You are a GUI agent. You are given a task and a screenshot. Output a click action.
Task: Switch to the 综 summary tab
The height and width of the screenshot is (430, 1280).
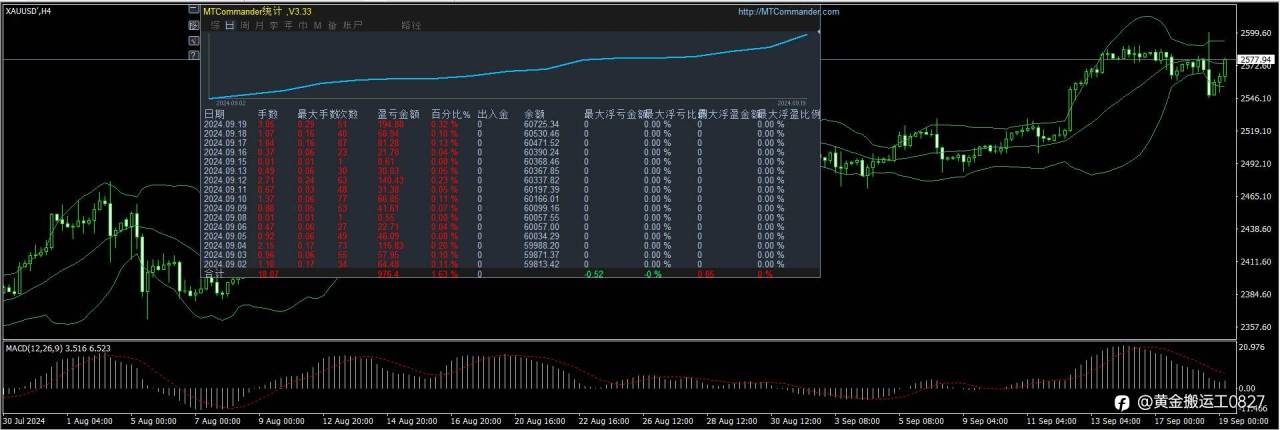[x=215, y=25]
